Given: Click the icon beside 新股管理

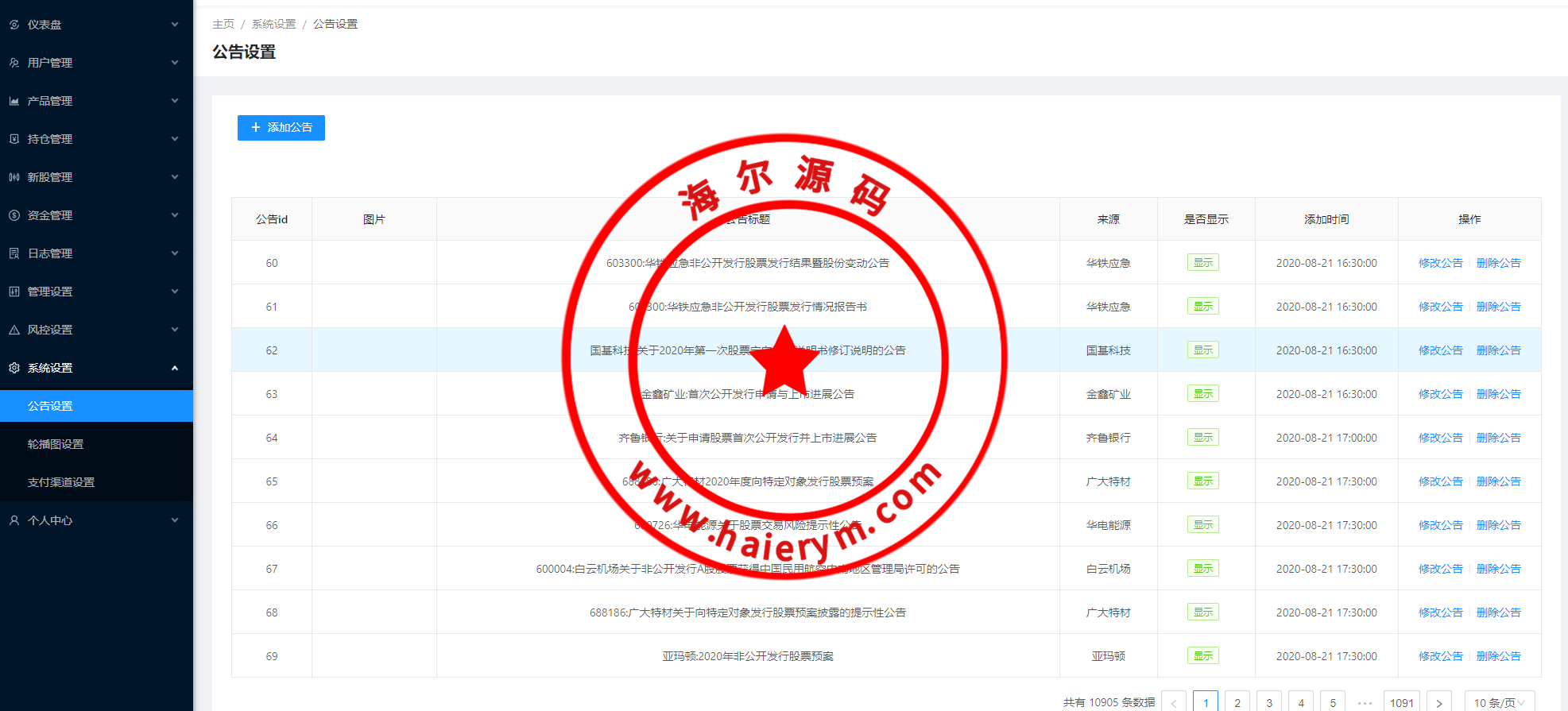Looking at the screenshot, I should click(x=14, y=177).
